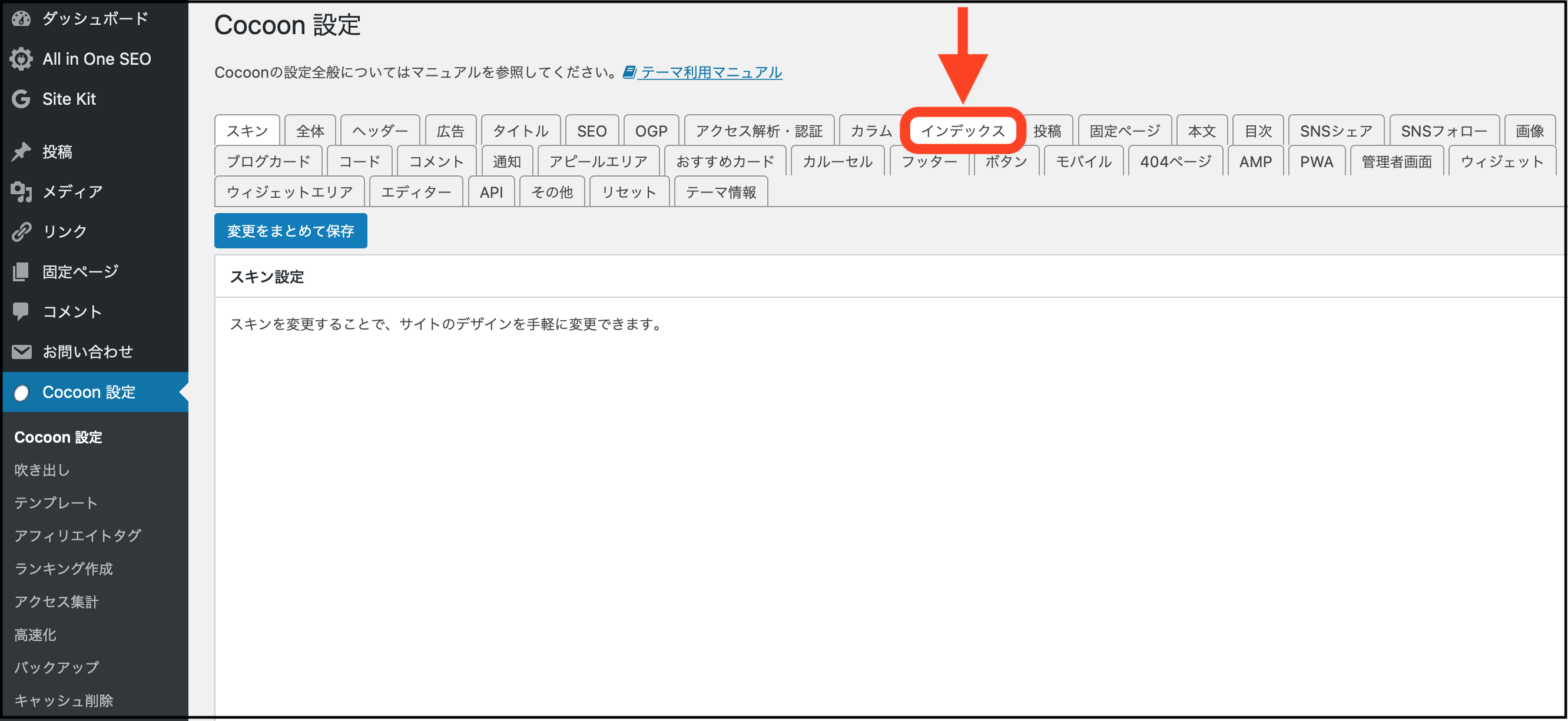1568x721 pixels.
Task: Open the 画像 tab
Action: pos(1530,130)
